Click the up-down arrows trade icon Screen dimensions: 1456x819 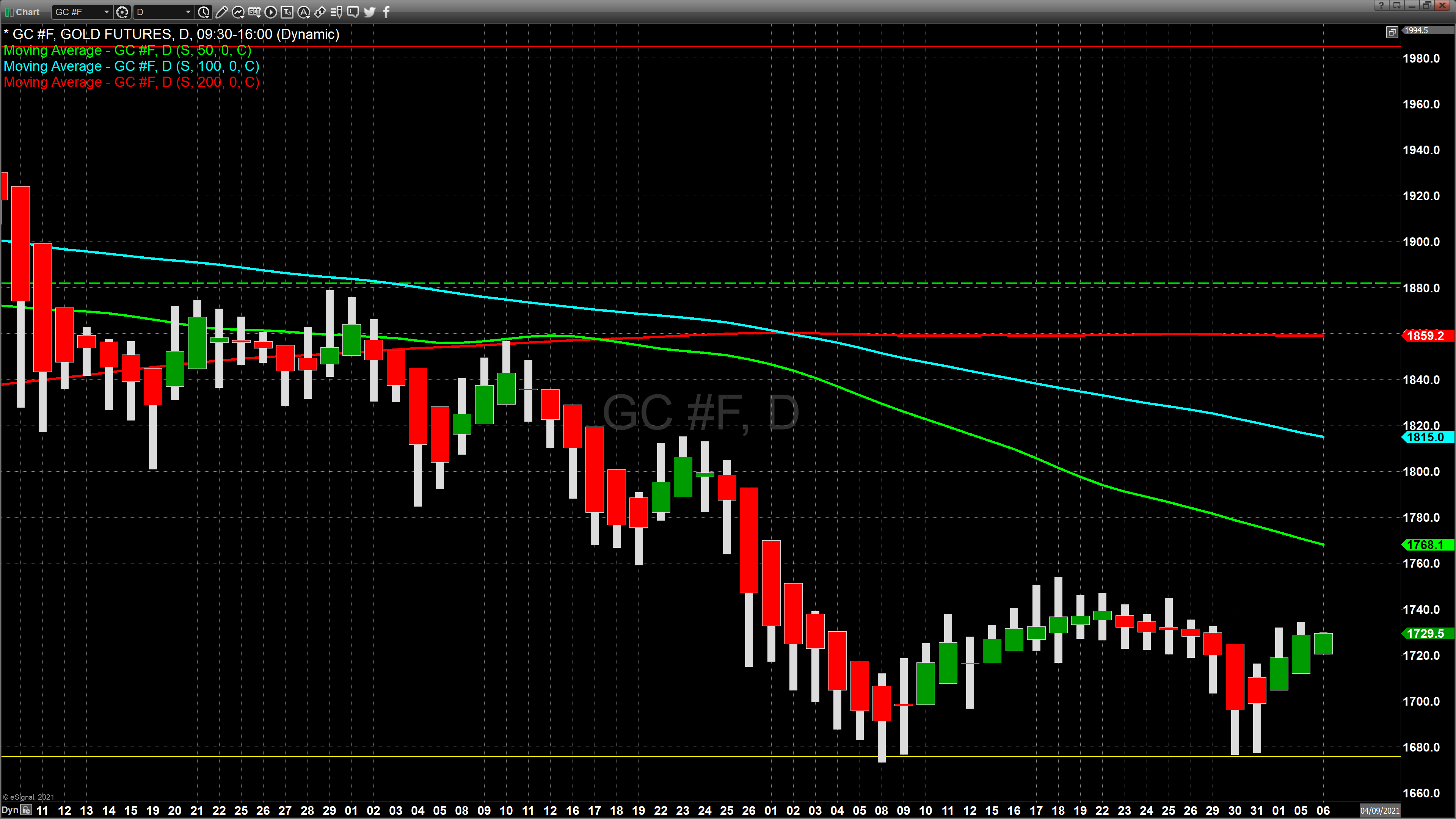click(x=320, y=12)
